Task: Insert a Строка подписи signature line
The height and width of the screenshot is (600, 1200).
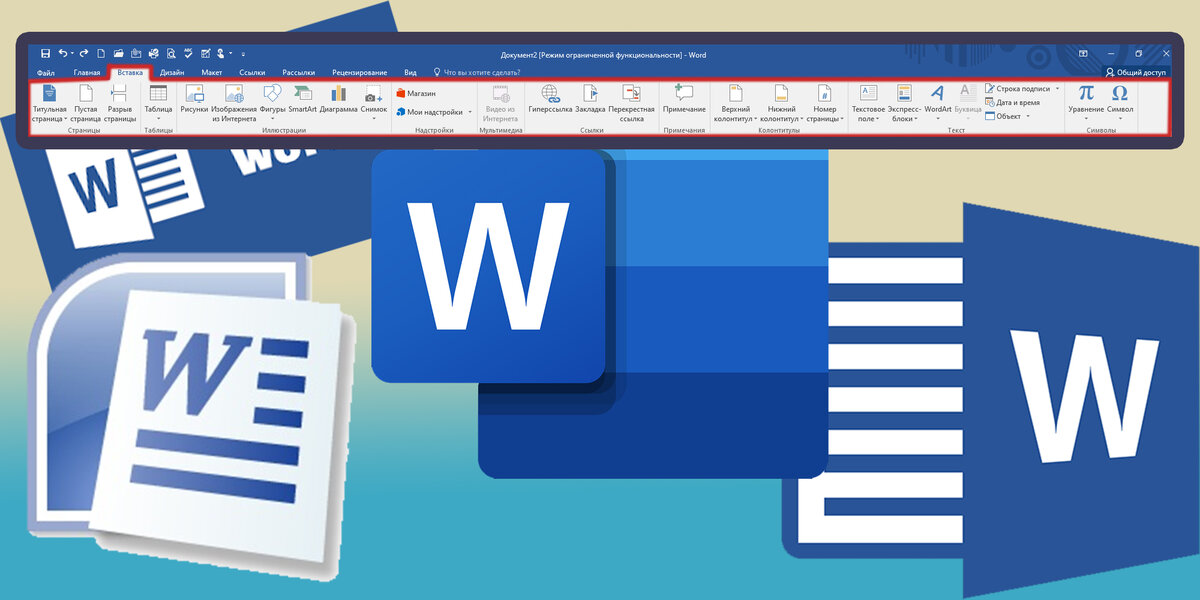Action: pos(1017,88)
